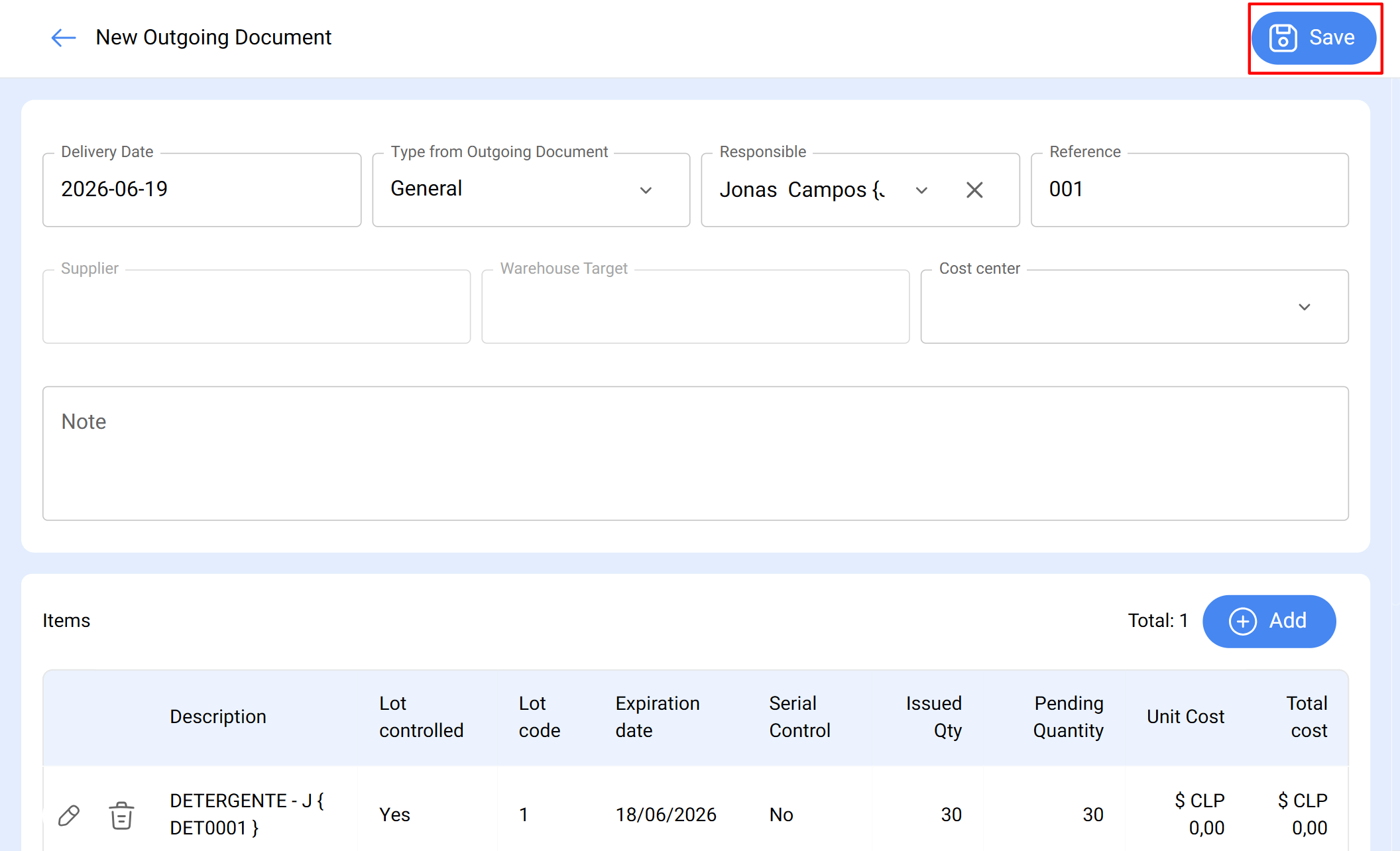Screen dimensions: 1400x851
Task: Click the Warehouse Target field
Action: click(x=695, y=307)
